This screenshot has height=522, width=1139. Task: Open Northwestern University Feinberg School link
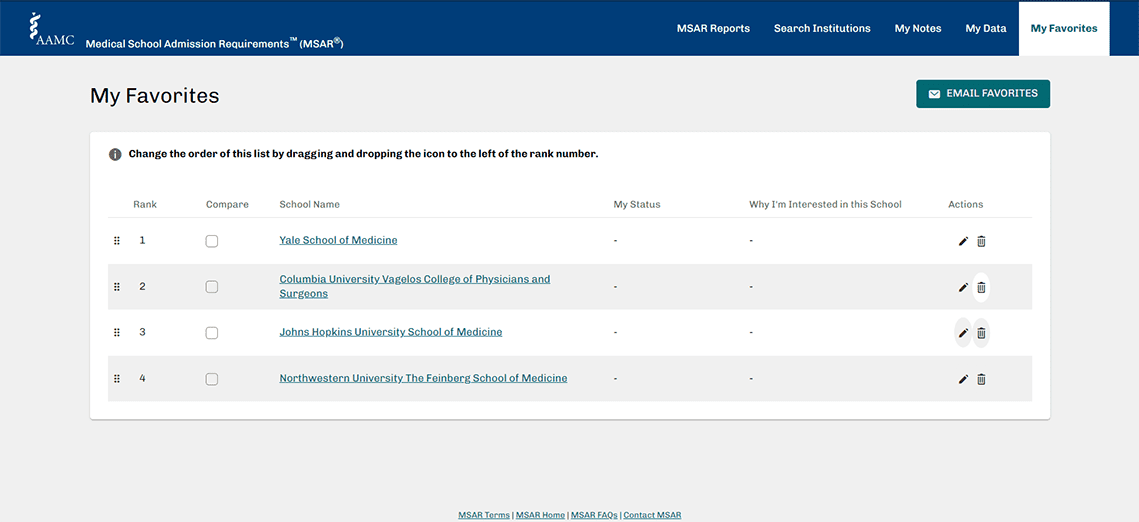(x=423, y=378)
